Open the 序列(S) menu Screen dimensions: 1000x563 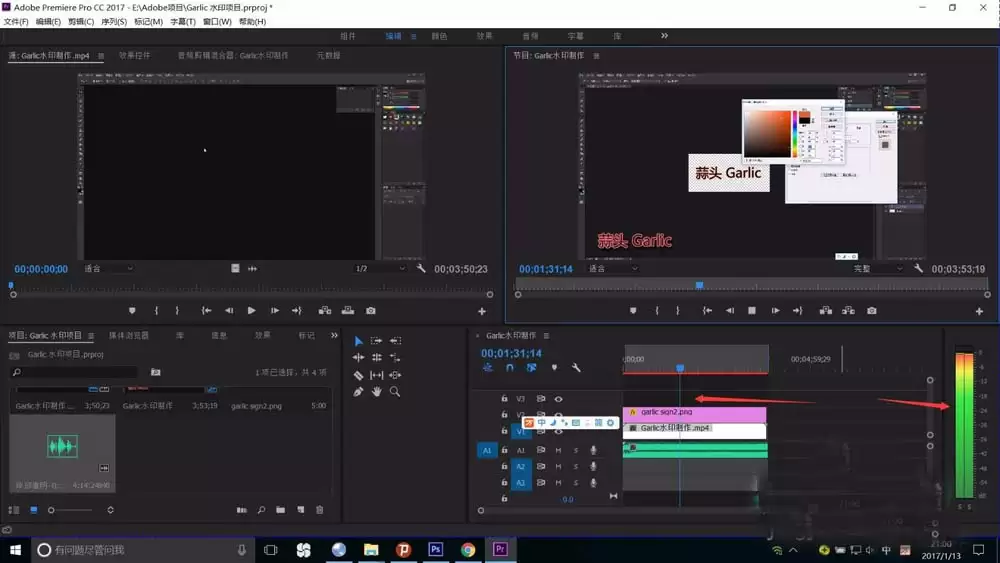114,21
